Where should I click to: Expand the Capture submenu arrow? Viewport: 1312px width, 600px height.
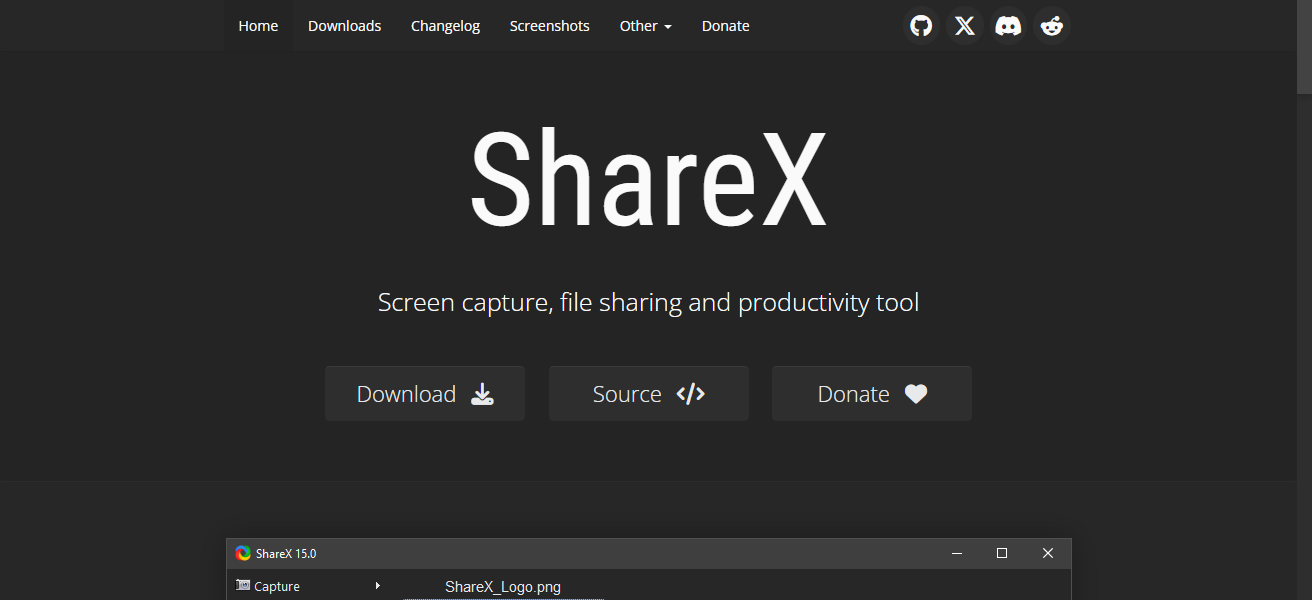pyautogui.click(x=377, y=586)
